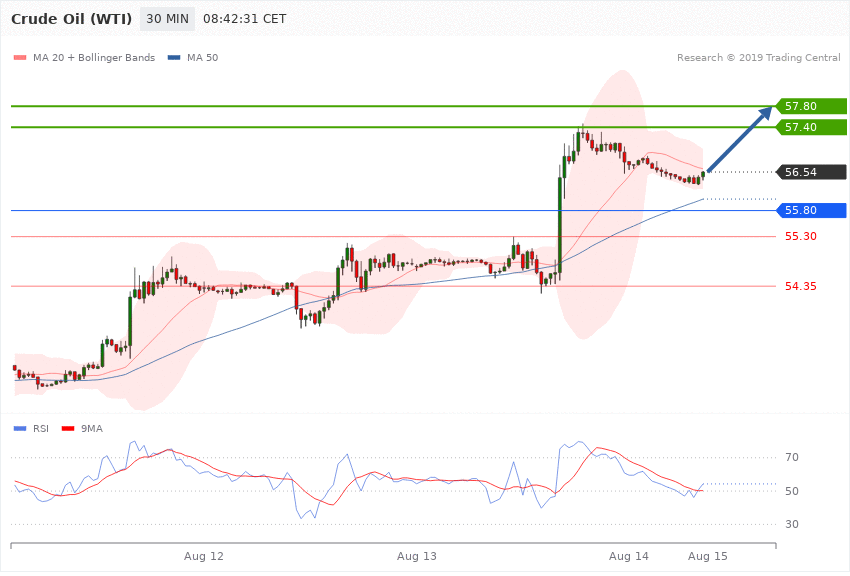
Task: Click the 57.80 resistance price tag
Action: click(811, 106)
